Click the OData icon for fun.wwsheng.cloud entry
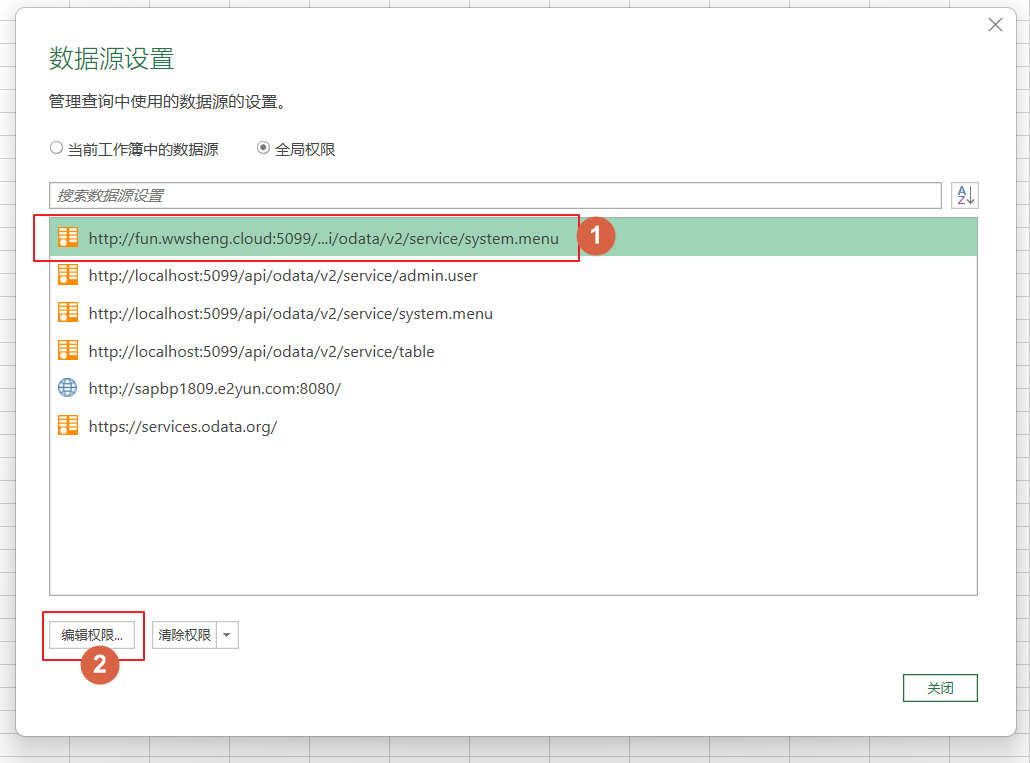The image size is (1030, 763). coord(68,238)
